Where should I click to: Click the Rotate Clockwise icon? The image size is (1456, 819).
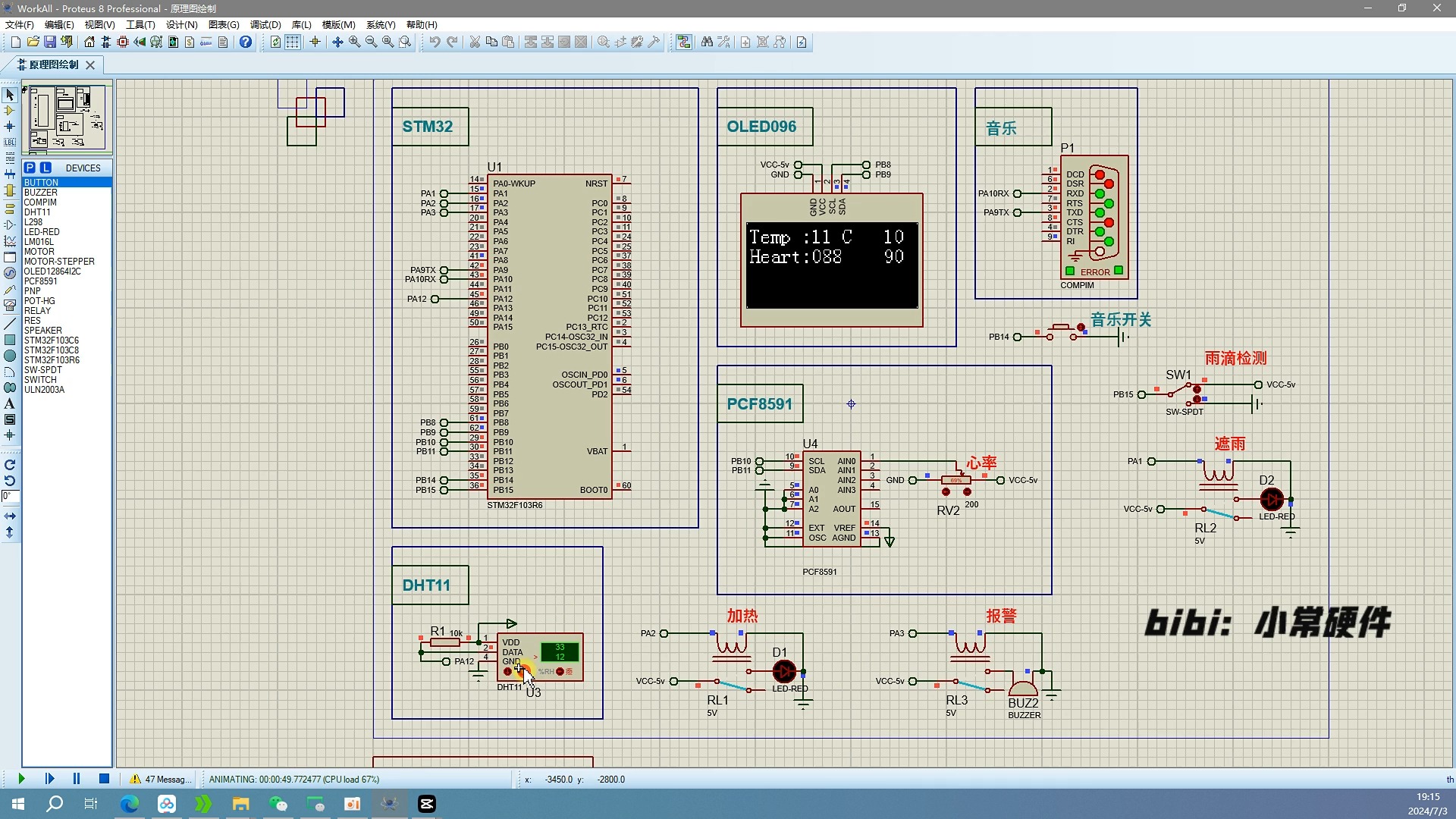[x=10, y=465]
